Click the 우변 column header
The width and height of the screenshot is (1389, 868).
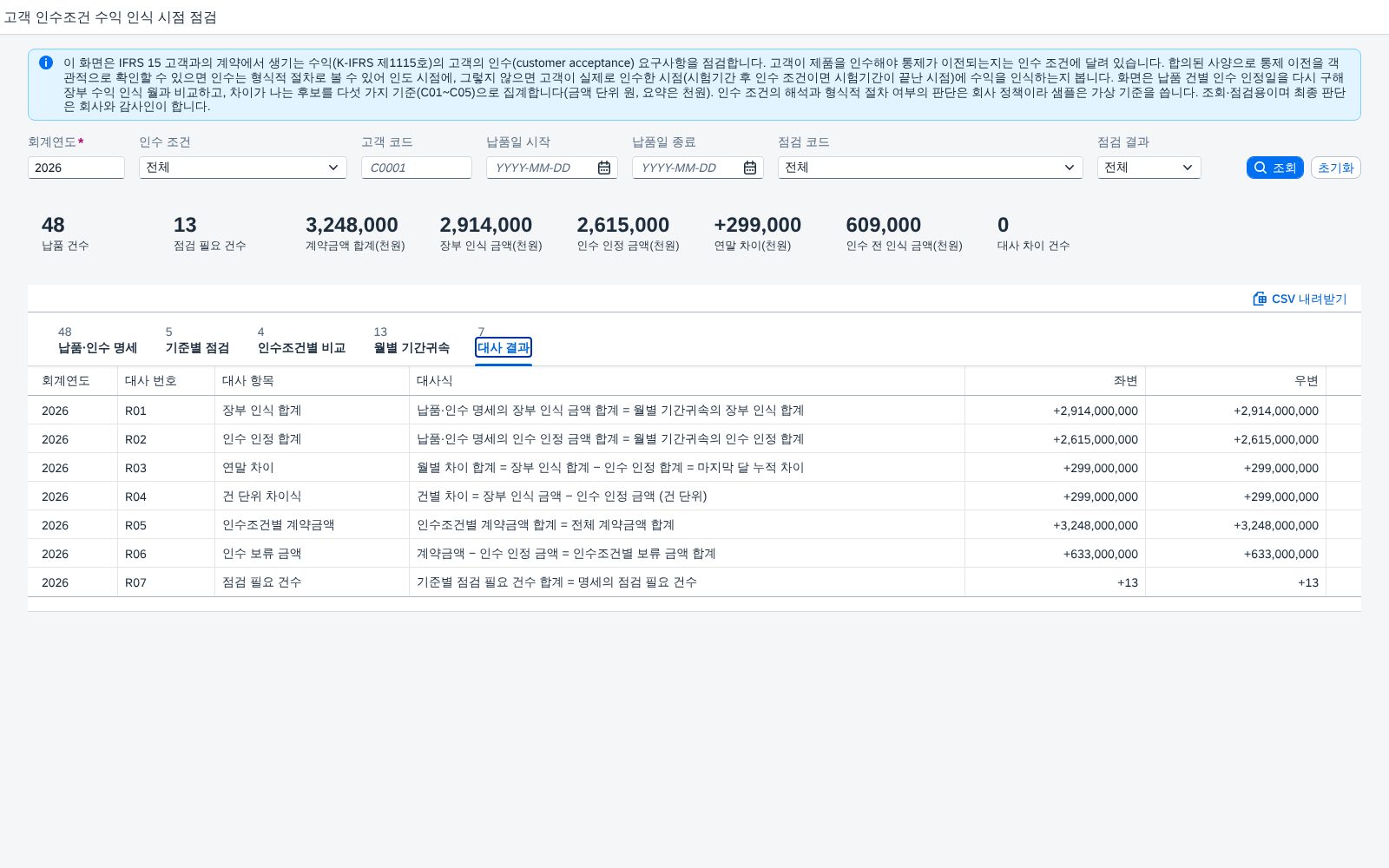pos(1236,380)
